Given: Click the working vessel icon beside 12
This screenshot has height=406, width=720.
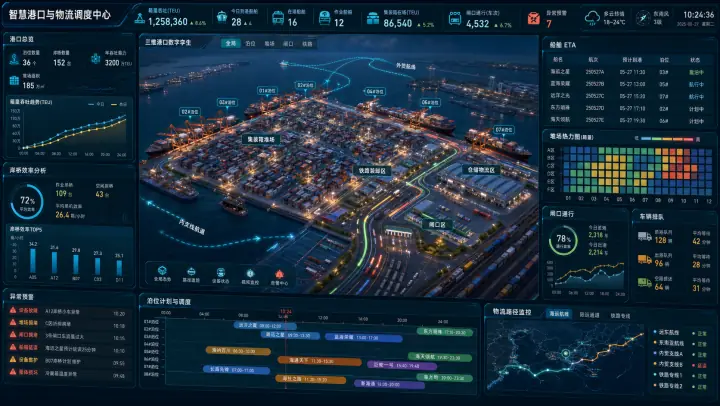Looking at the screenshot, I should [324, 18].
